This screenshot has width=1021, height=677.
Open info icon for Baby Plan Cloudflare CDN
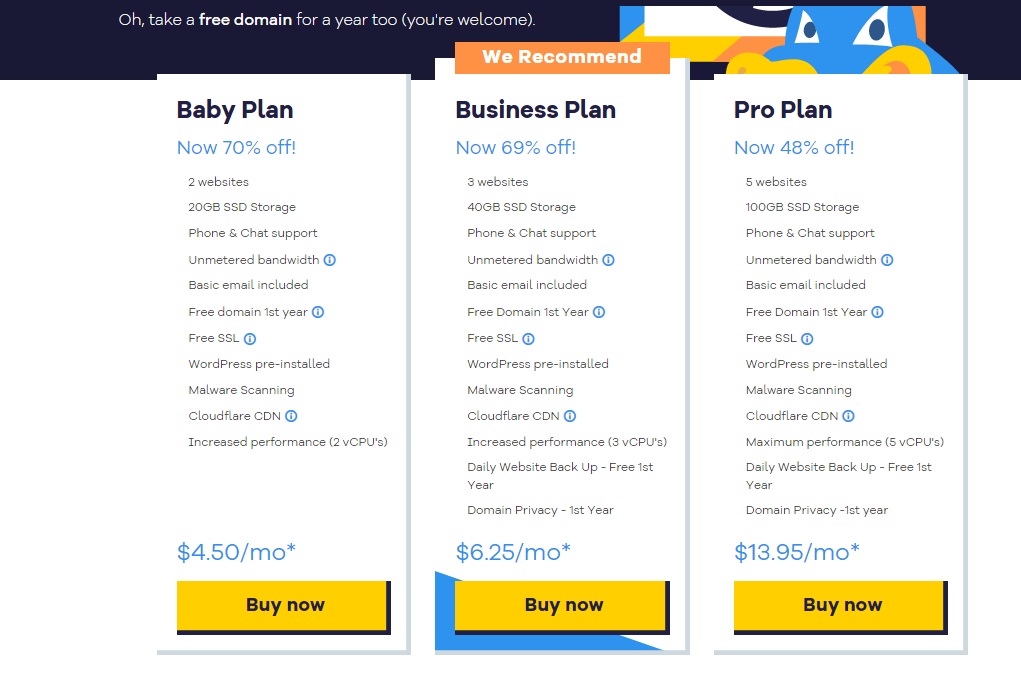pos(291,416)
